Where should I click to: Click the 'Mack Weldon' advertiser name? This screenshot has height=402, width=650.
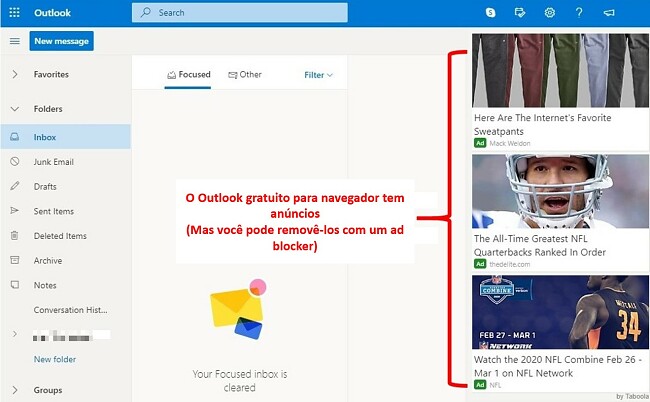[509, 143]
